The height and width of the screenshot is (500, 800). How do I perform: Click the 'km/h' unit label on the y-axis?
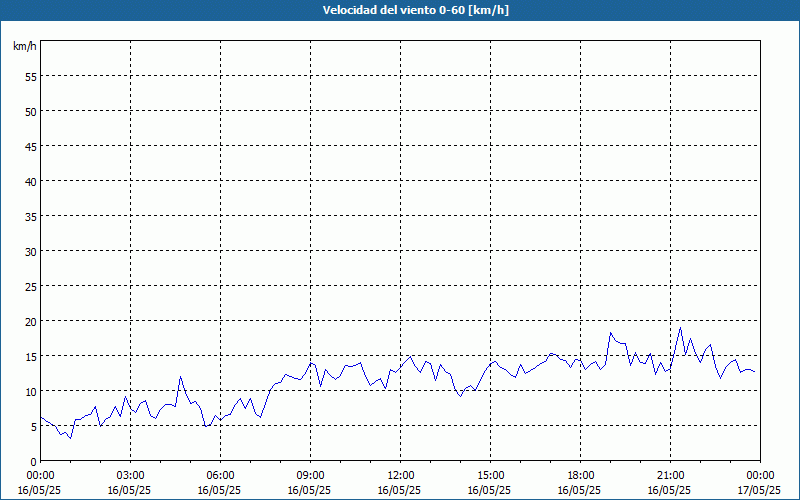pos(24,46)
